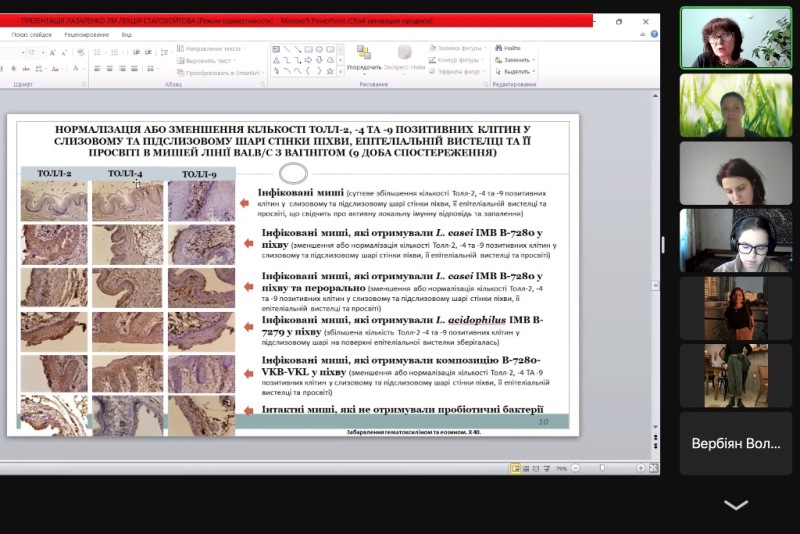Start slideshow from status bar icon
The height and width of the screenshot is (534, 800).
coord(545,468)
